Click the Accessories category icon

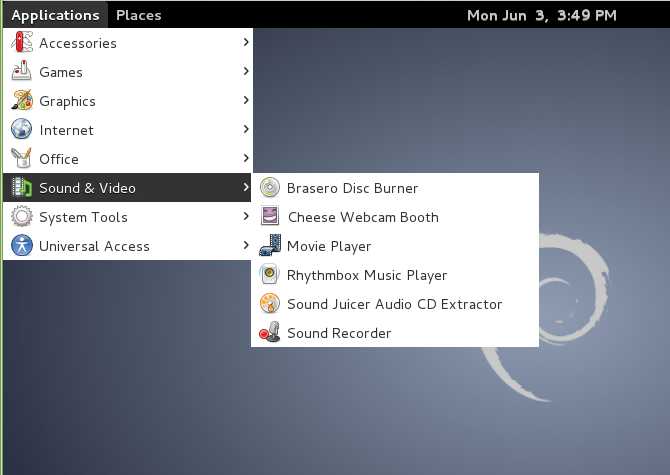tap(22, 43)
